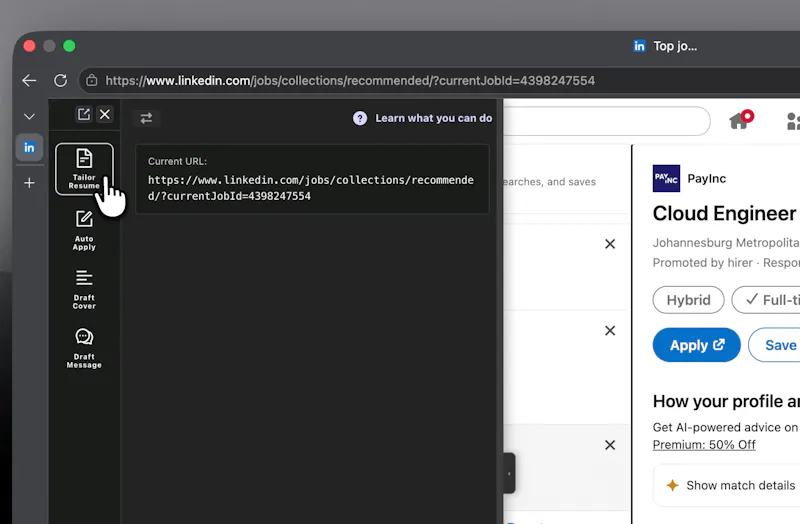Click the LinkedIn search field
The image size is (800, 524).
click(x=607, y=121)
